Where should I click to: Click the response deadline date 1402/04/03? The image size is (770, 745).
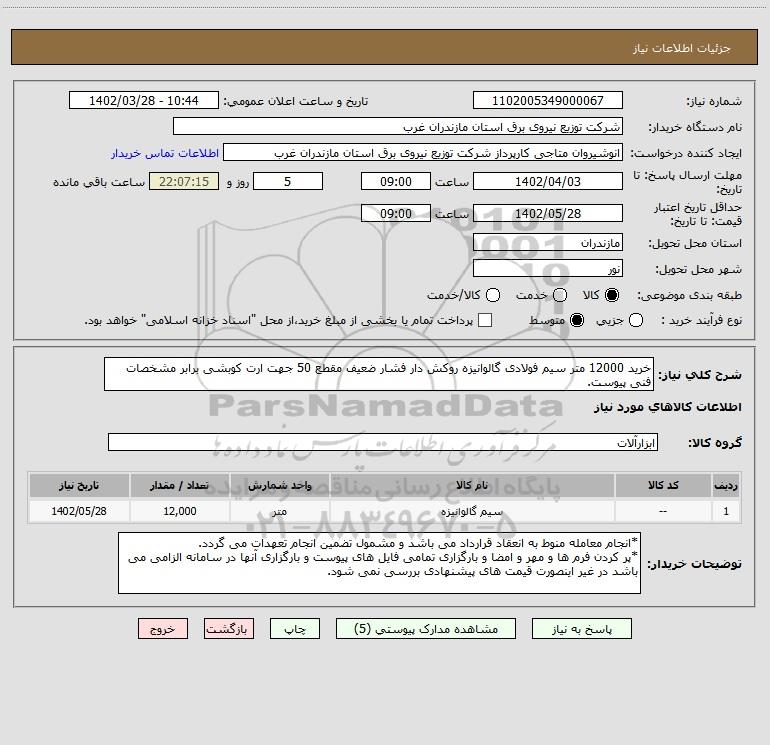[548, 181]
